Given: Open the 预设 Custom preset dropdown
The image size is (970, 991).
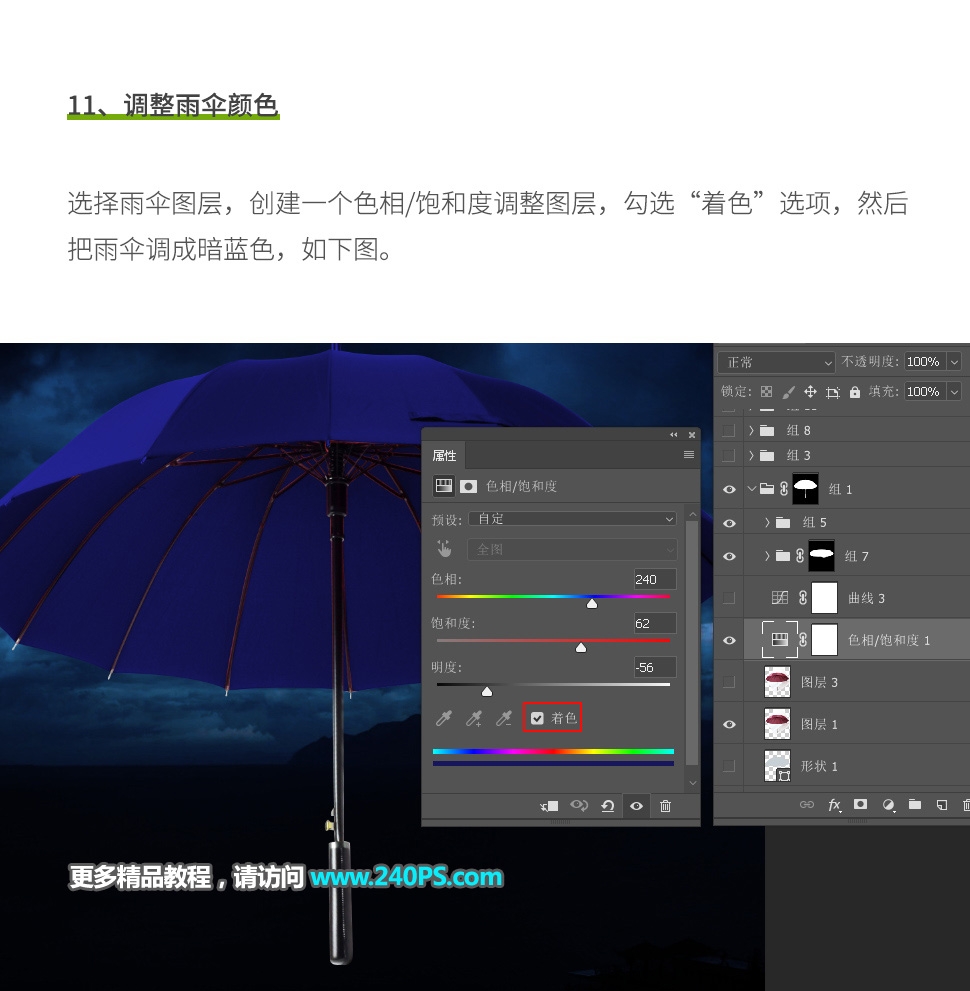Looking at the screenshot, I should (571, 519).
